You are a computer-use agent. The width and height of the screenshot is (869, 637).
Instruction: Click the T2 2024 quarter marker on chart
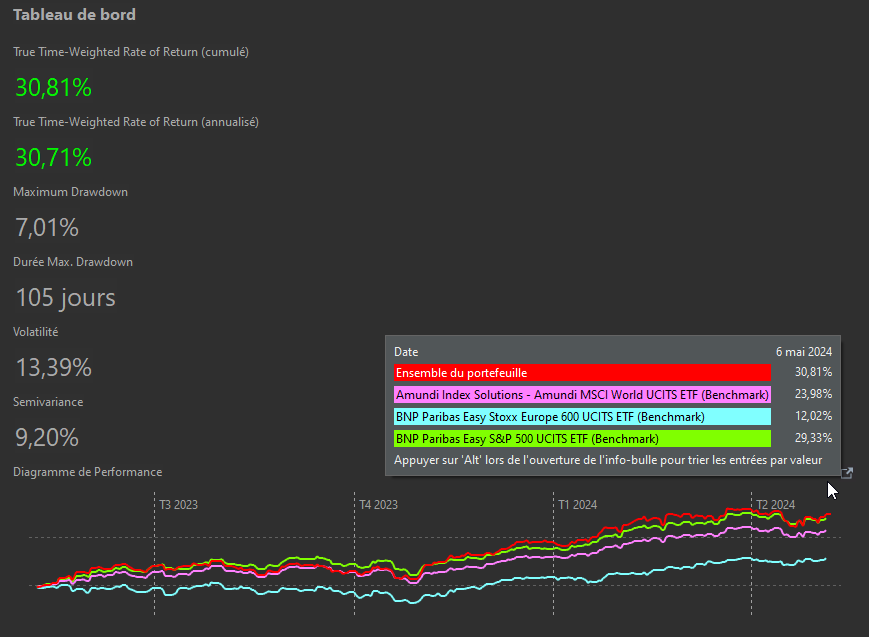776,505
